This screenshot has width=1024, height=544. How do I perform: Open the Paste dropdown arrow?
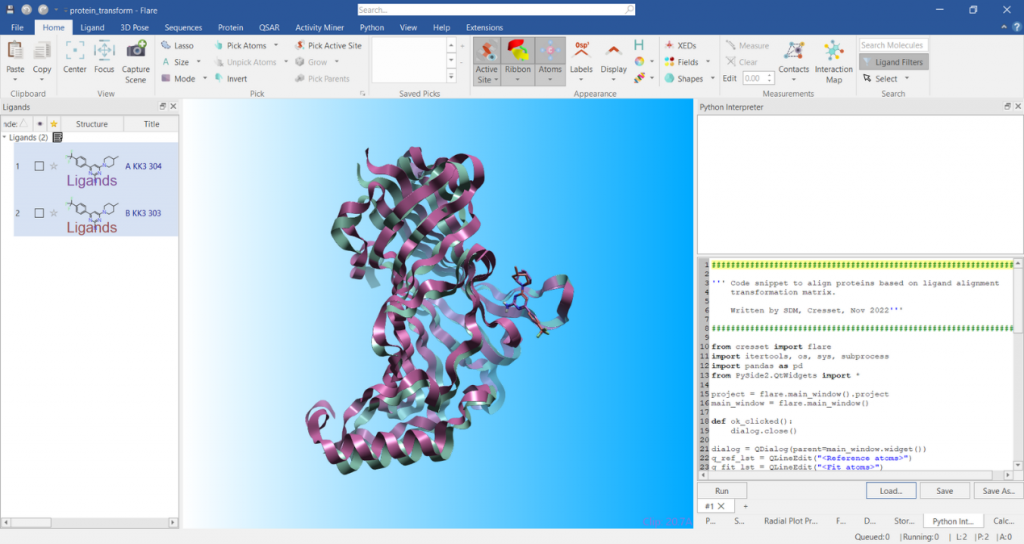click(x=15, y=80)
